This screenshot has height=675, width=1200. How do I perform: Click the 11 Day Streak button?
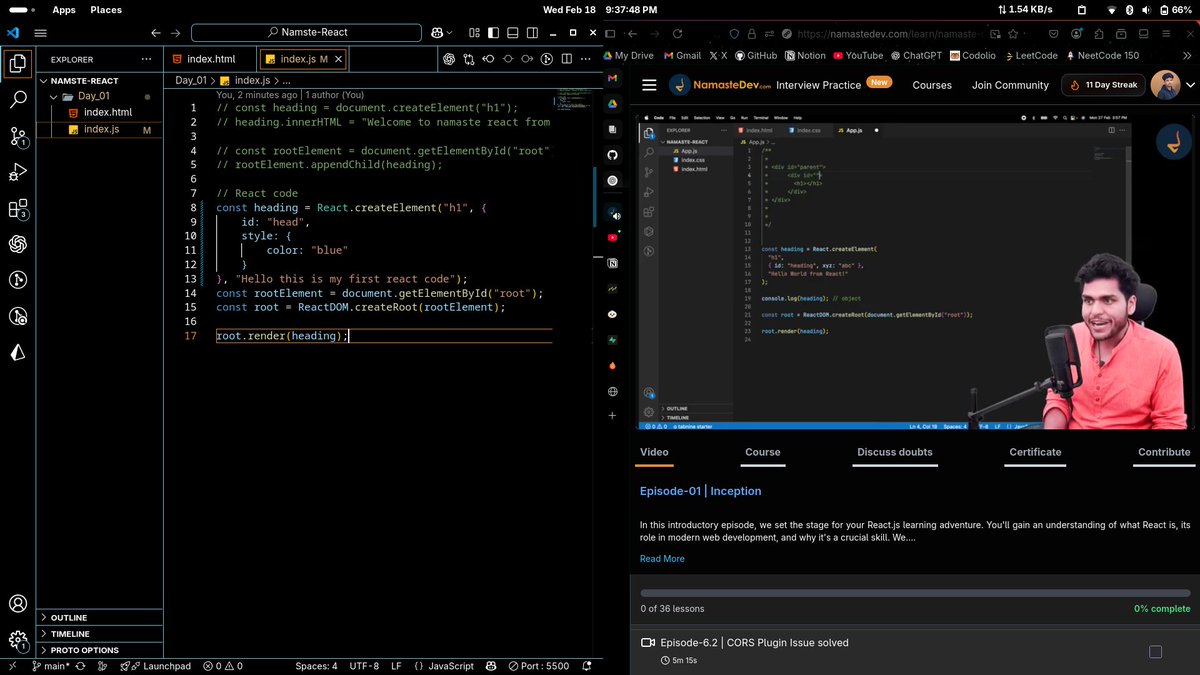pyautogui.click(x=1103, y=85)
